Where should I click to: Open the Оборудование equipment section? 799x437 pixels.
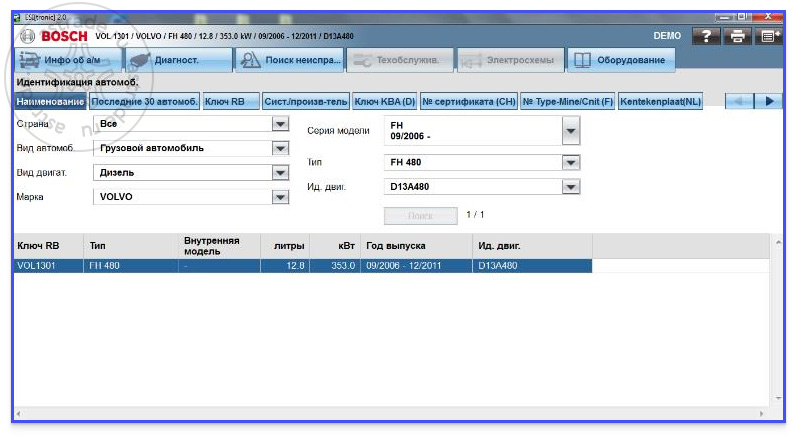tap(621, 60)
